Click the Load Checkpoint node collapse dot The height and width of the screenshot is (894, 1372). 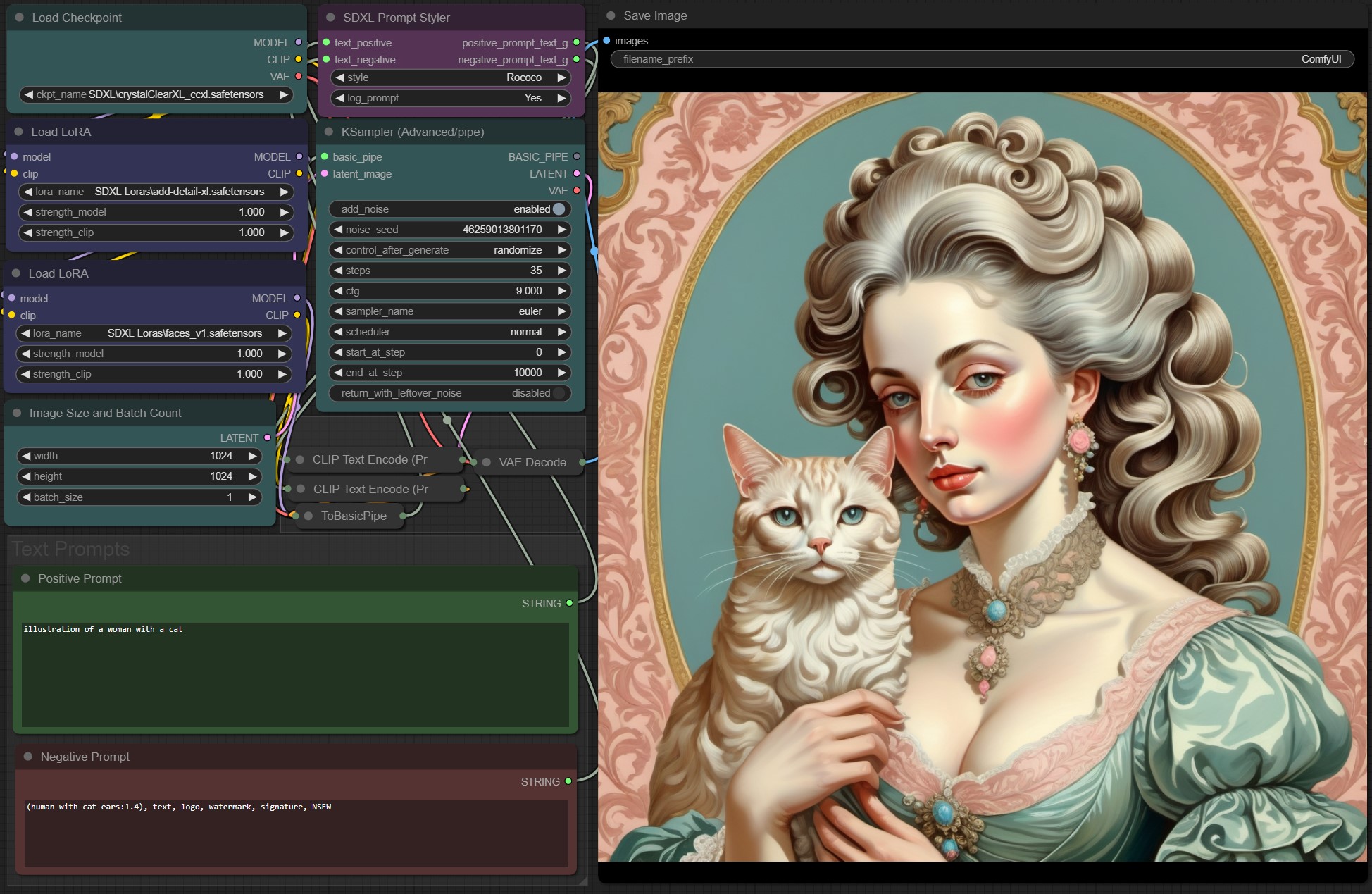pos(20,18)
